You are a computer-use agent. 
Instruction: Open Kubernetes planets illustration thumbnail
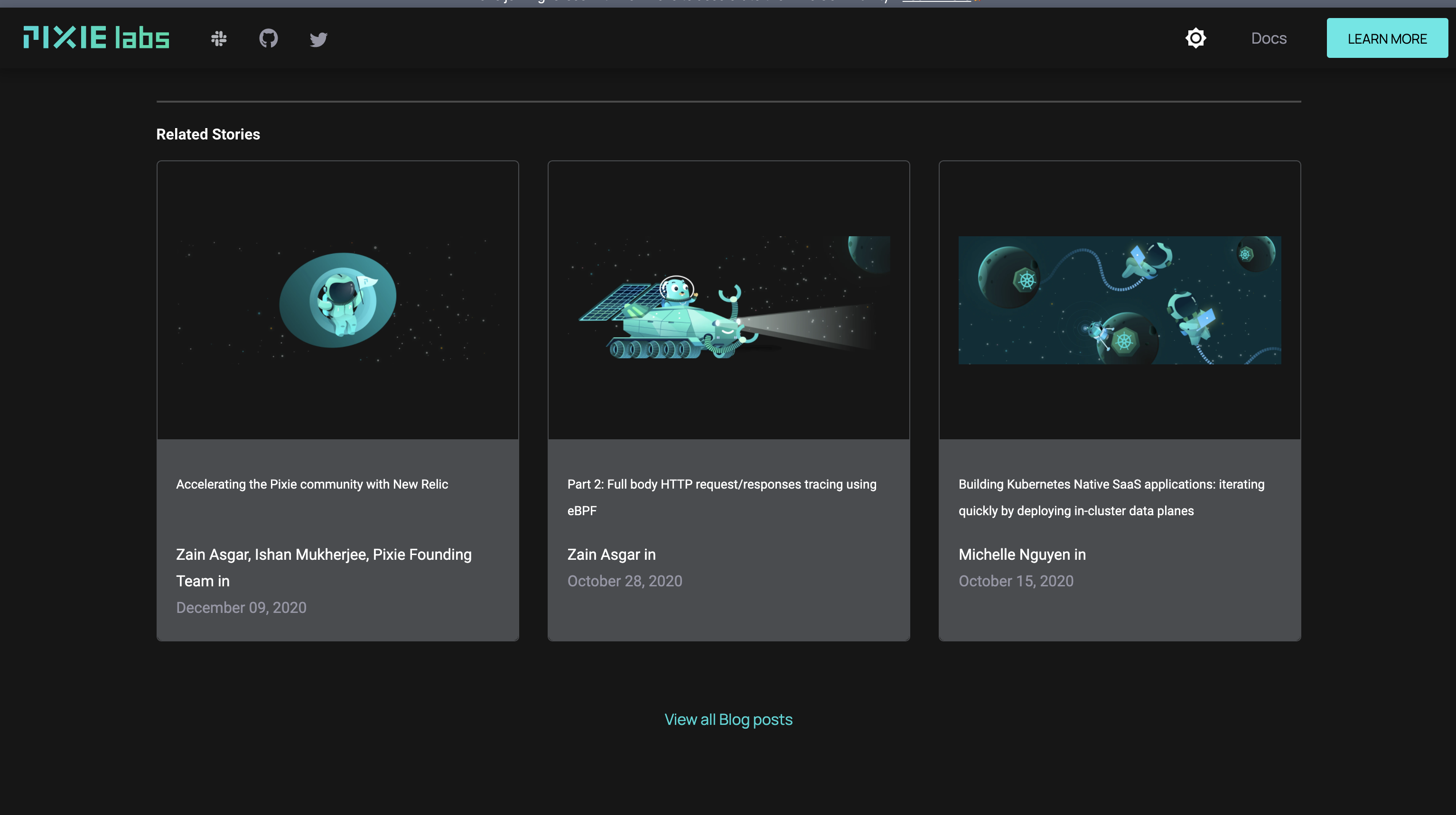point(1119,300)
